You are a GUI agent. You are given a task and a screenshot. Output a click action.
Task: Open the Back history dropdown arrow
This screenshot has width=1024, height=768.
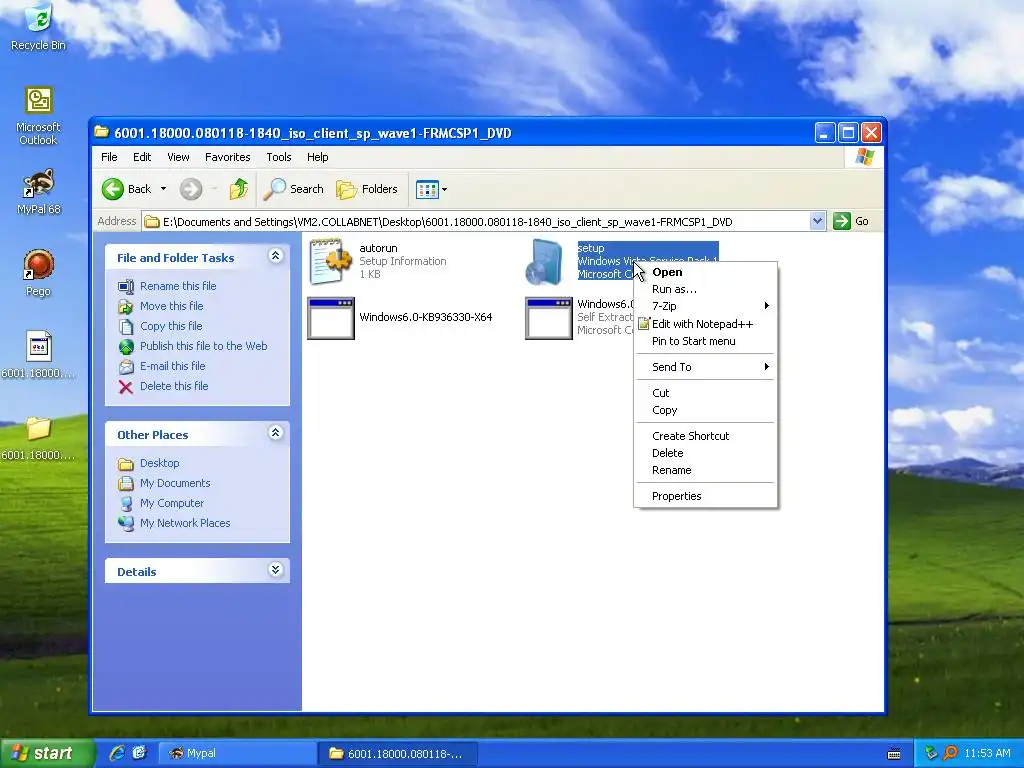click(163, 189)
